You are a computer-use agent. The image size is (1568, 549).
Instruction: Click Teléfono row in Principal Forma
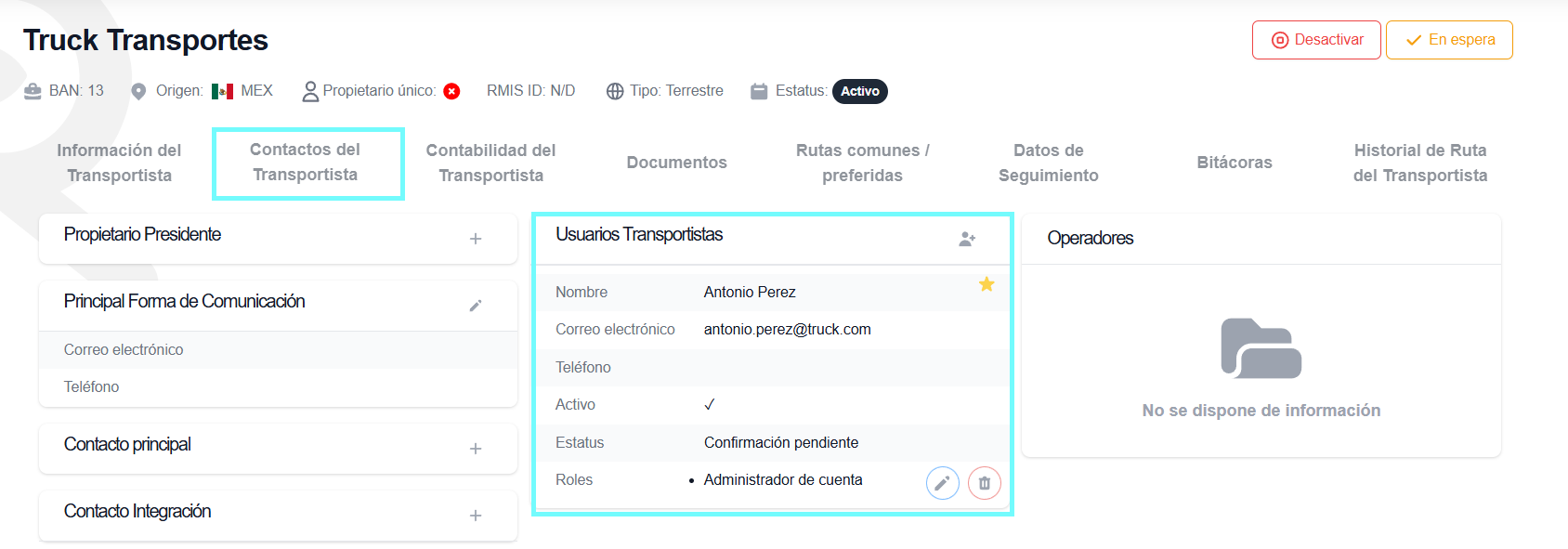[x=278, y=387]
